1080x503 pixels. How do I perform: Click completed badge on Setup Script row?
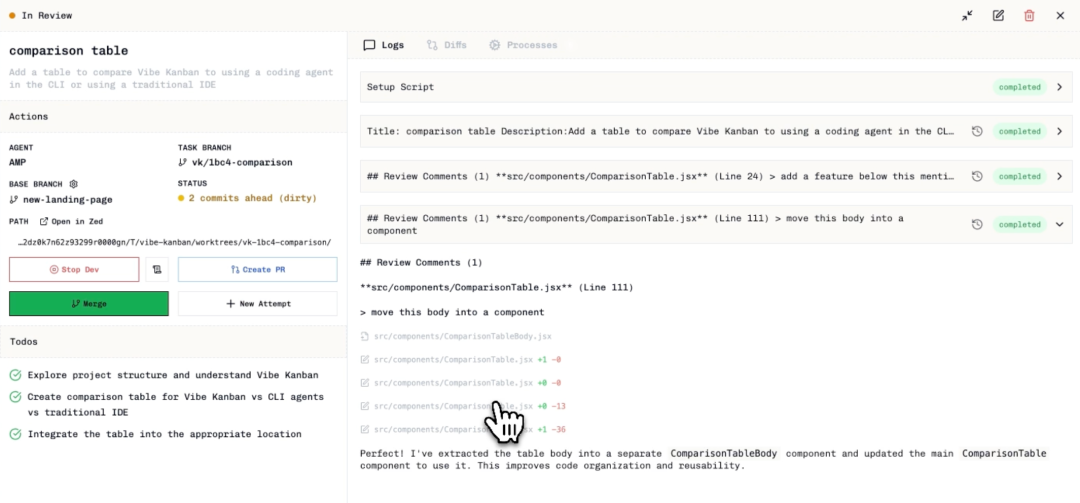tap(1019, 87)
